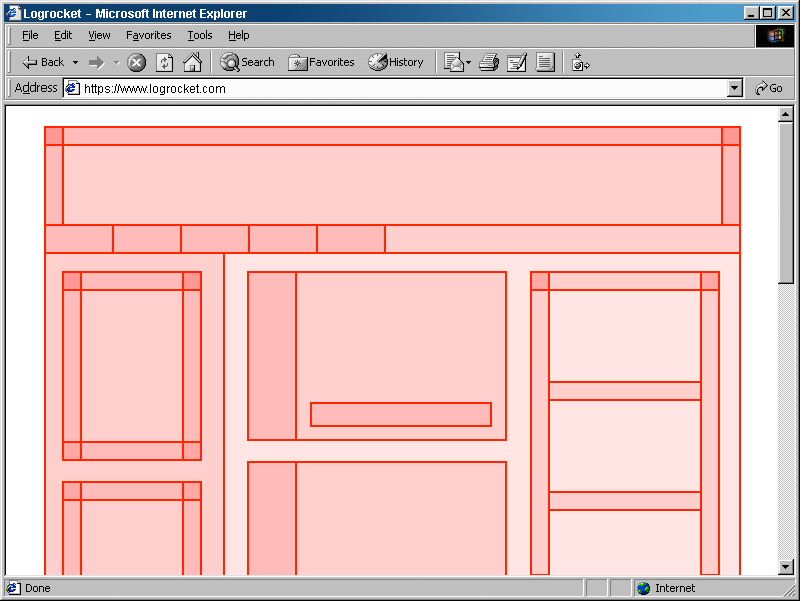
Task: Click the Print icon
Action: coord(489,62)
